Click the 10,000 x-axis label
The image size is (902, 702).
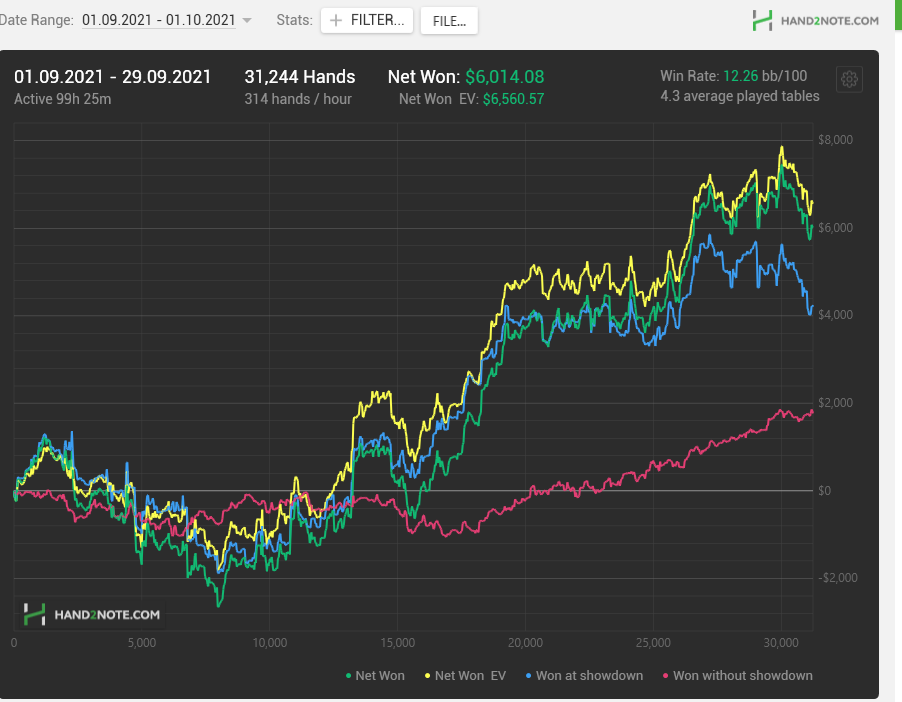(x=270, y=643)
